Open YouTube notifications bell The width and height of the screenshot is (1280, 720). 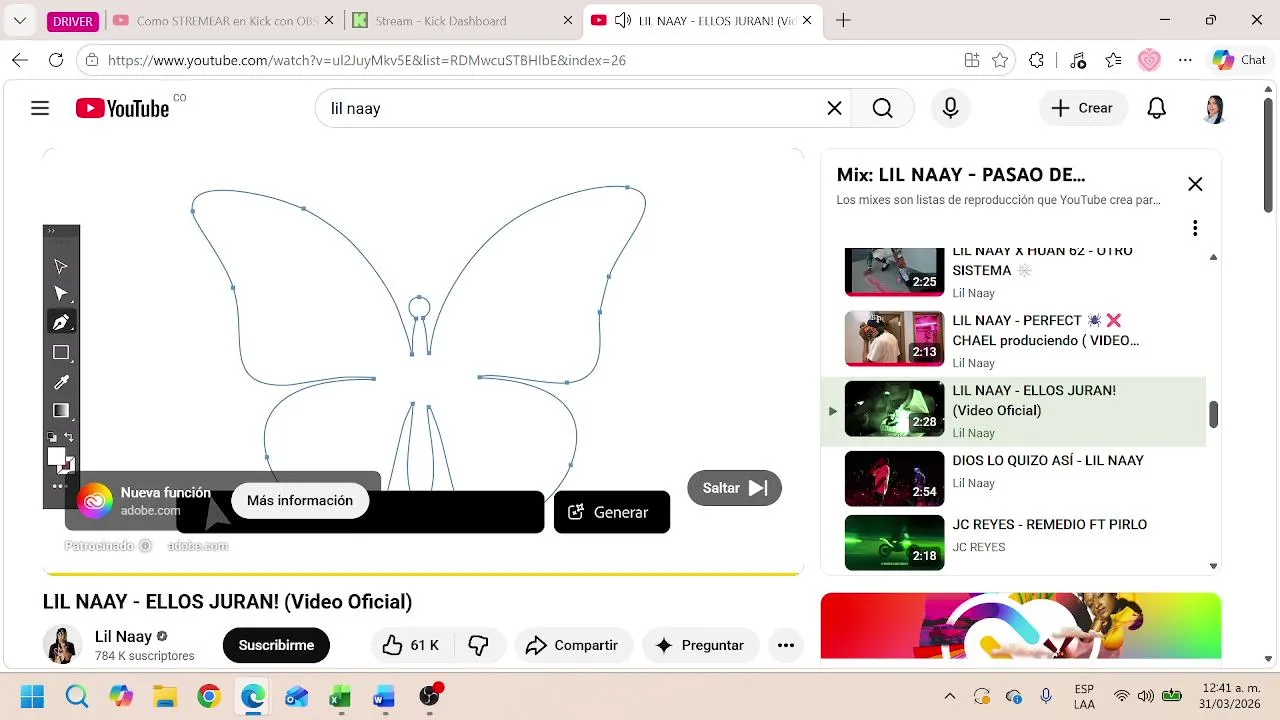(x=1157, y=108)
